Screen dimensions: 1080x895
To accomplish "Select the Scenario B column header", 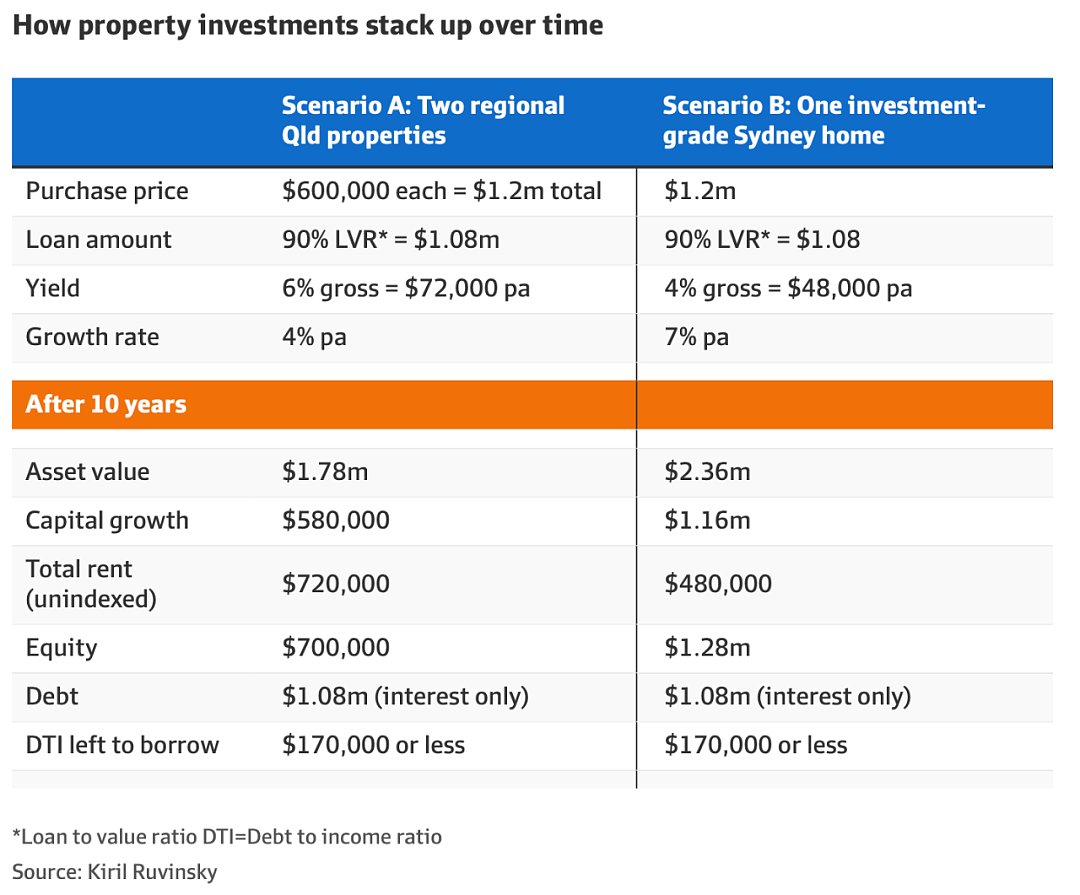I will coord(824,121).
